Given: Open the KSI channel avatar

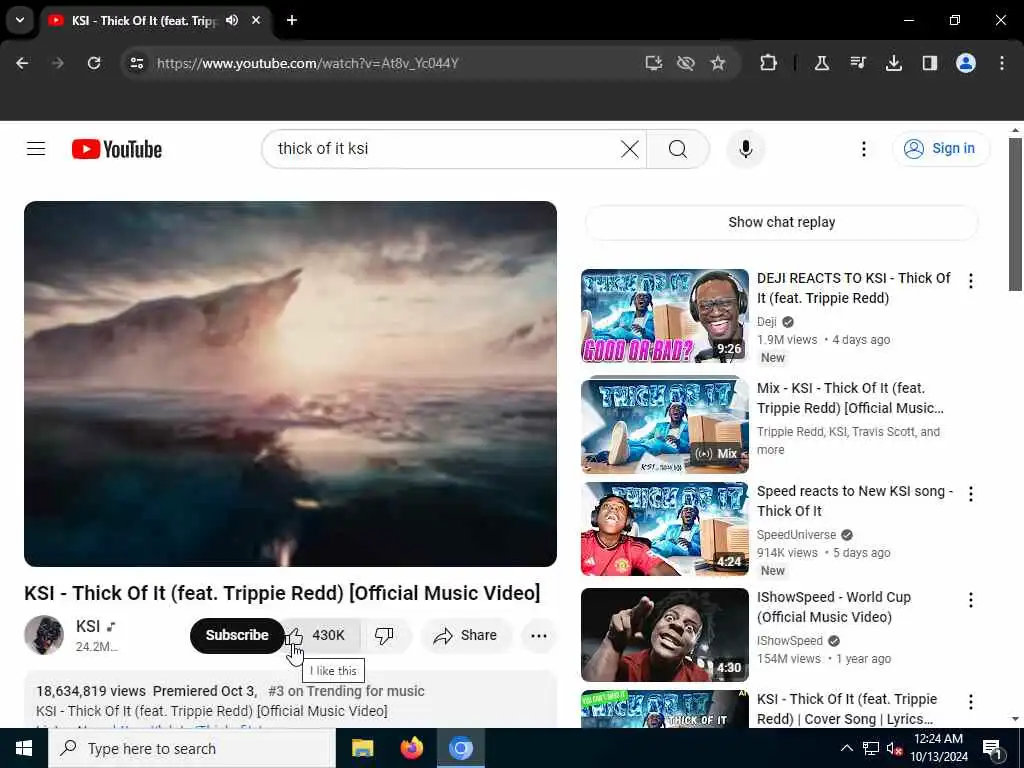Looking at the screenshot, I should point(44,635).
